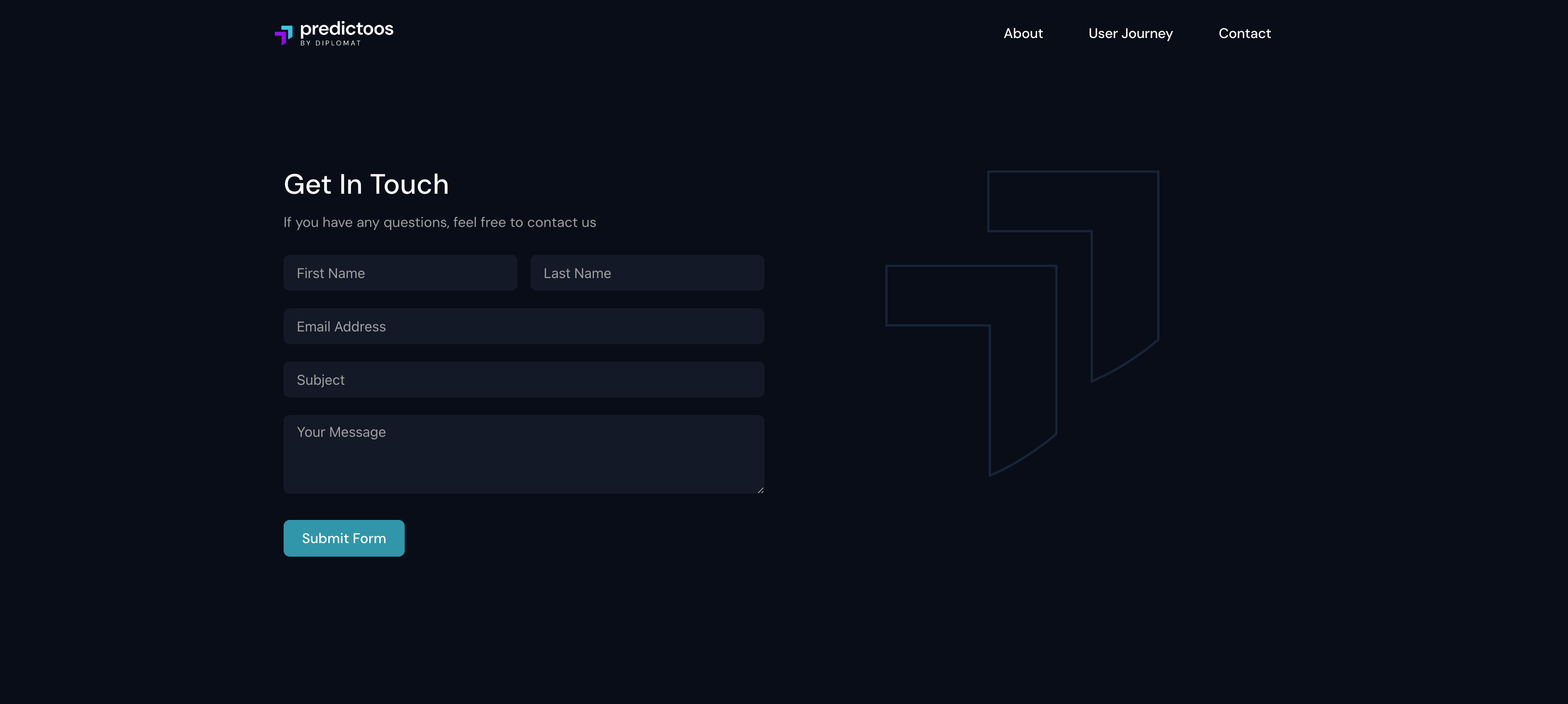Click the word Journey in the nav bar

click(x=1147, y=34)
